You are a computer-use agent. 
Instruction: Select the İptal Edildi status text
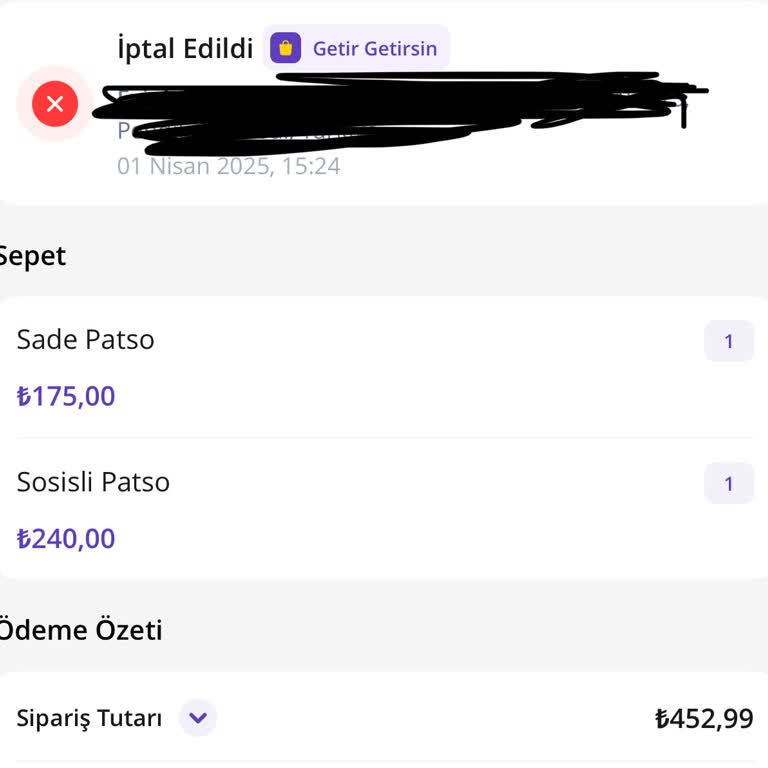(x=185, y=49)
